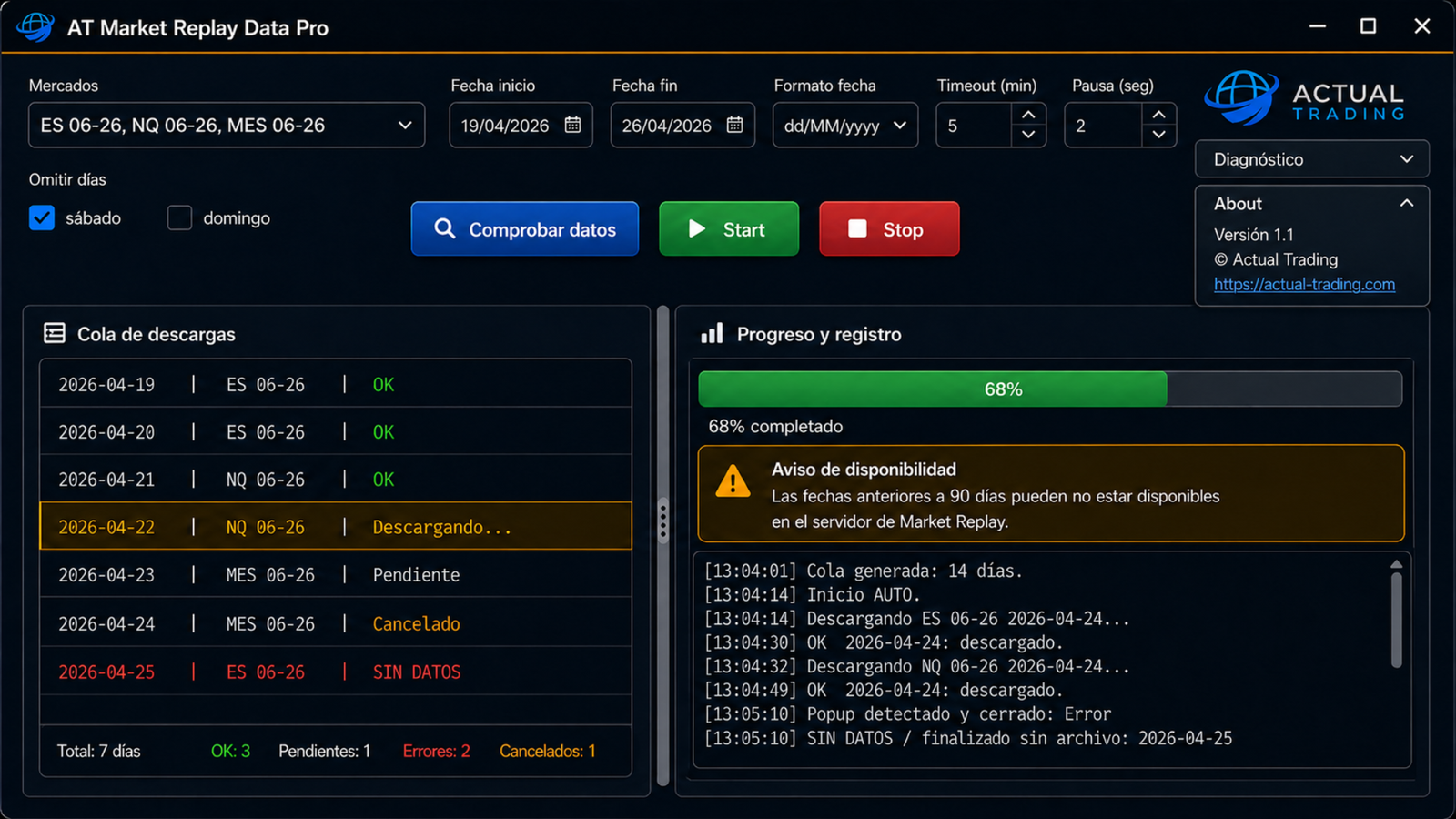Click the app globe icon in title bar
This screenshot has width=1456, height=819.
pyautogui.click(x=35, y=26)
